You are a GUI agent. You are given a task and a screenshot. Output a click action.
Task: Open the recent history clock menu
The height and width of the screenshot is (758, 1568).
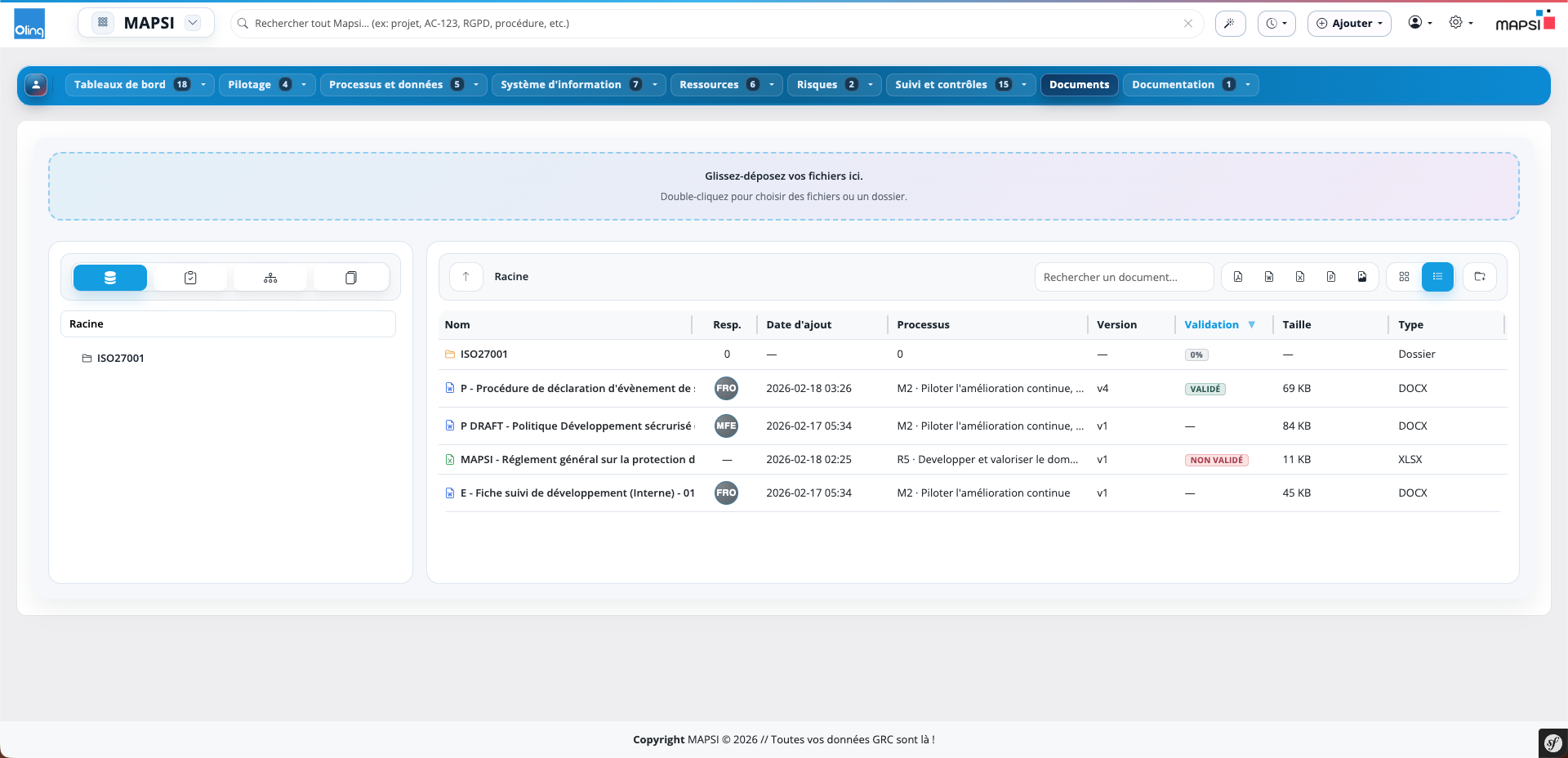pyautogui.click(x=1276, y=23)
